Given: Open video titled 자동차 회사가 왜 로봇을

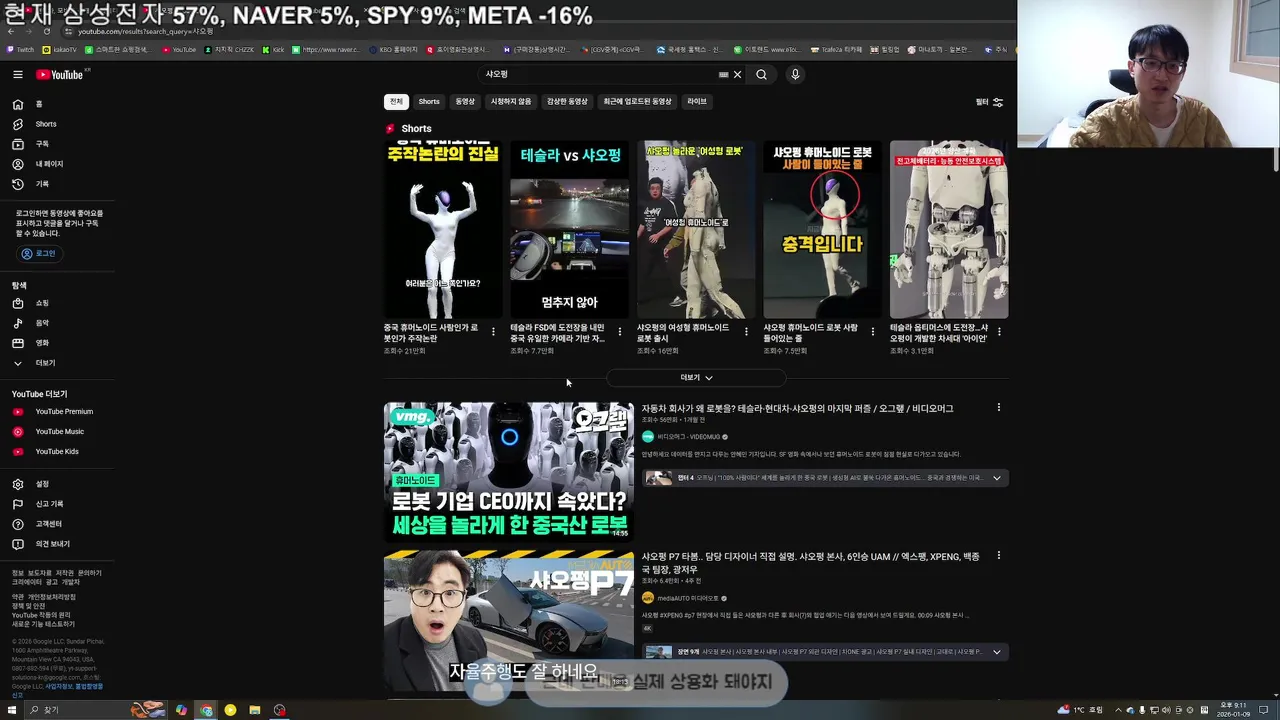Looking at the screenshot, I should 797,409.
